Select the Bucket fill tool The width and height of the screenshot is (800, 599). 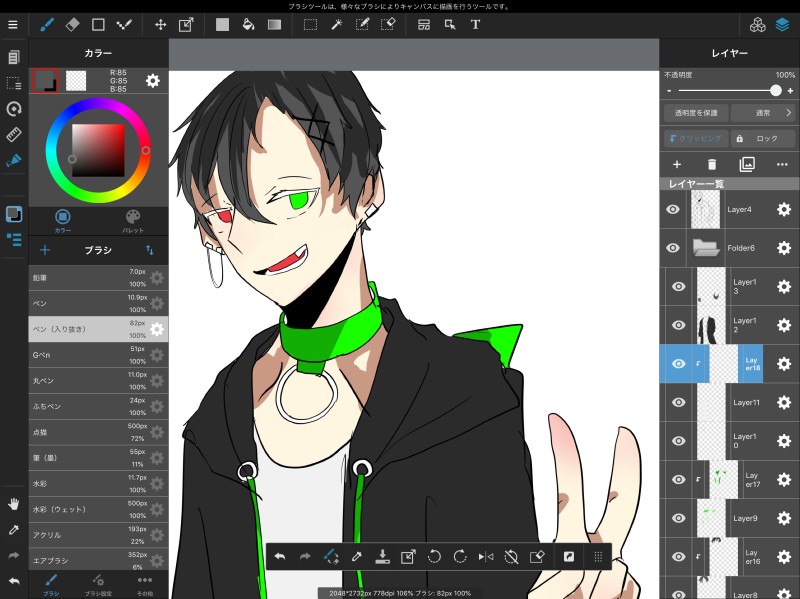tap(248, 24)
